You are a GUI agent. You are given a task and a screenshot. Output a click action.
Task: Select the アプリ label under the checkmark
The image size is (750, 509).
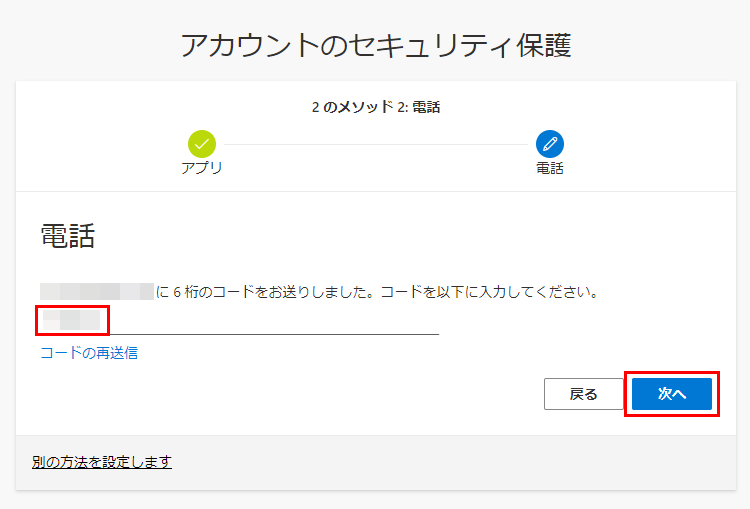tap(202, 168)
